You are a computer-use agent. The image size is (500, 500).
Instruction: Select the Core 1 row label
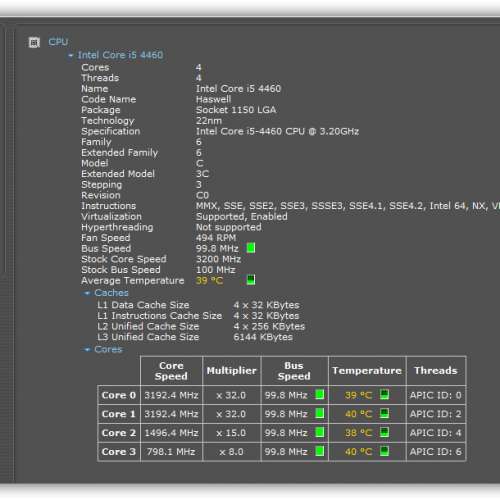119,414
